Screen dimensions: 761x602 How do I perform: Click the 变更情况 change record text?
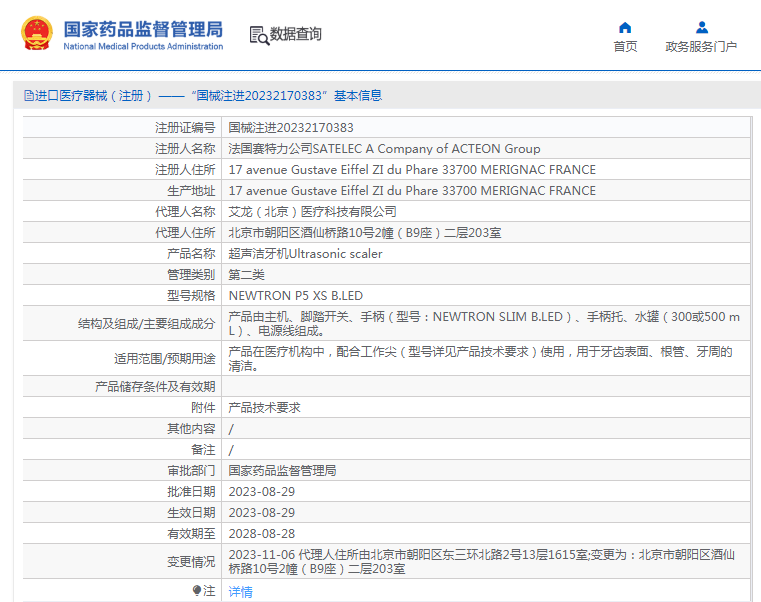pos(481,561)
